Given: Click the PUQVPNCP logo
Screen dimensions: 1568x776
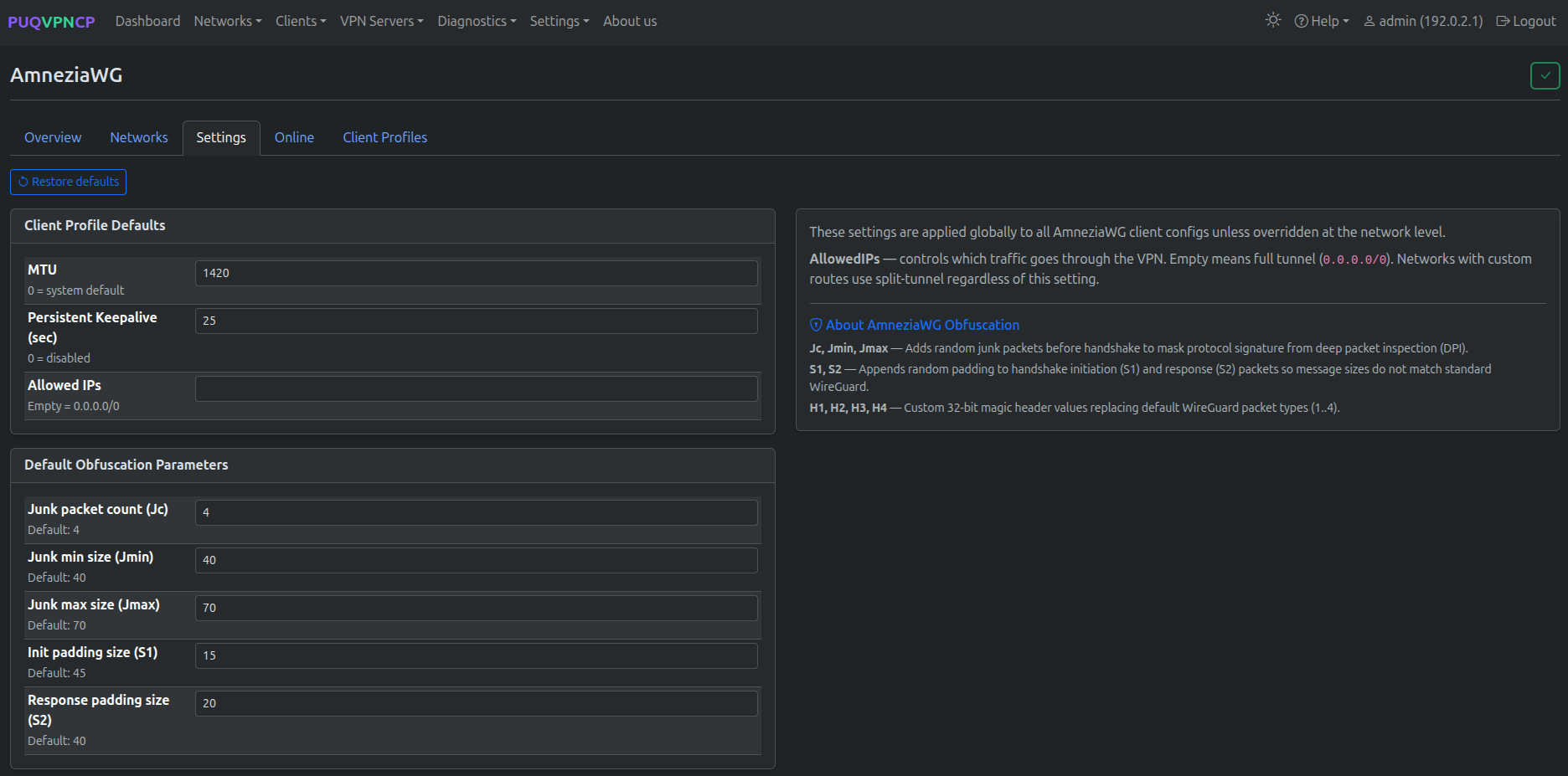Looking at the screenshot, I should click(51, 22).
